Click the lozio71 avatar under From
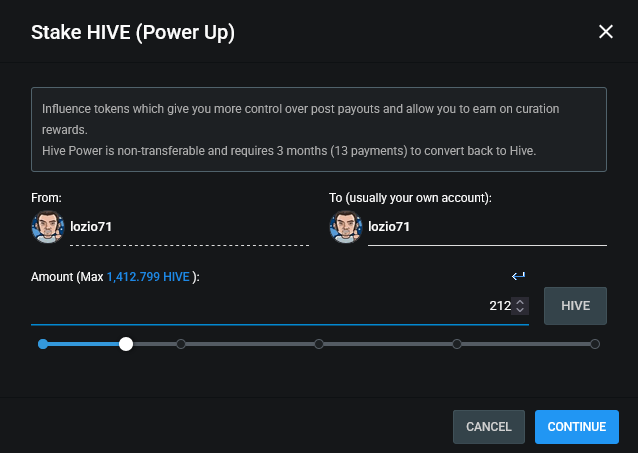638x453 pixels. (48, 227)
